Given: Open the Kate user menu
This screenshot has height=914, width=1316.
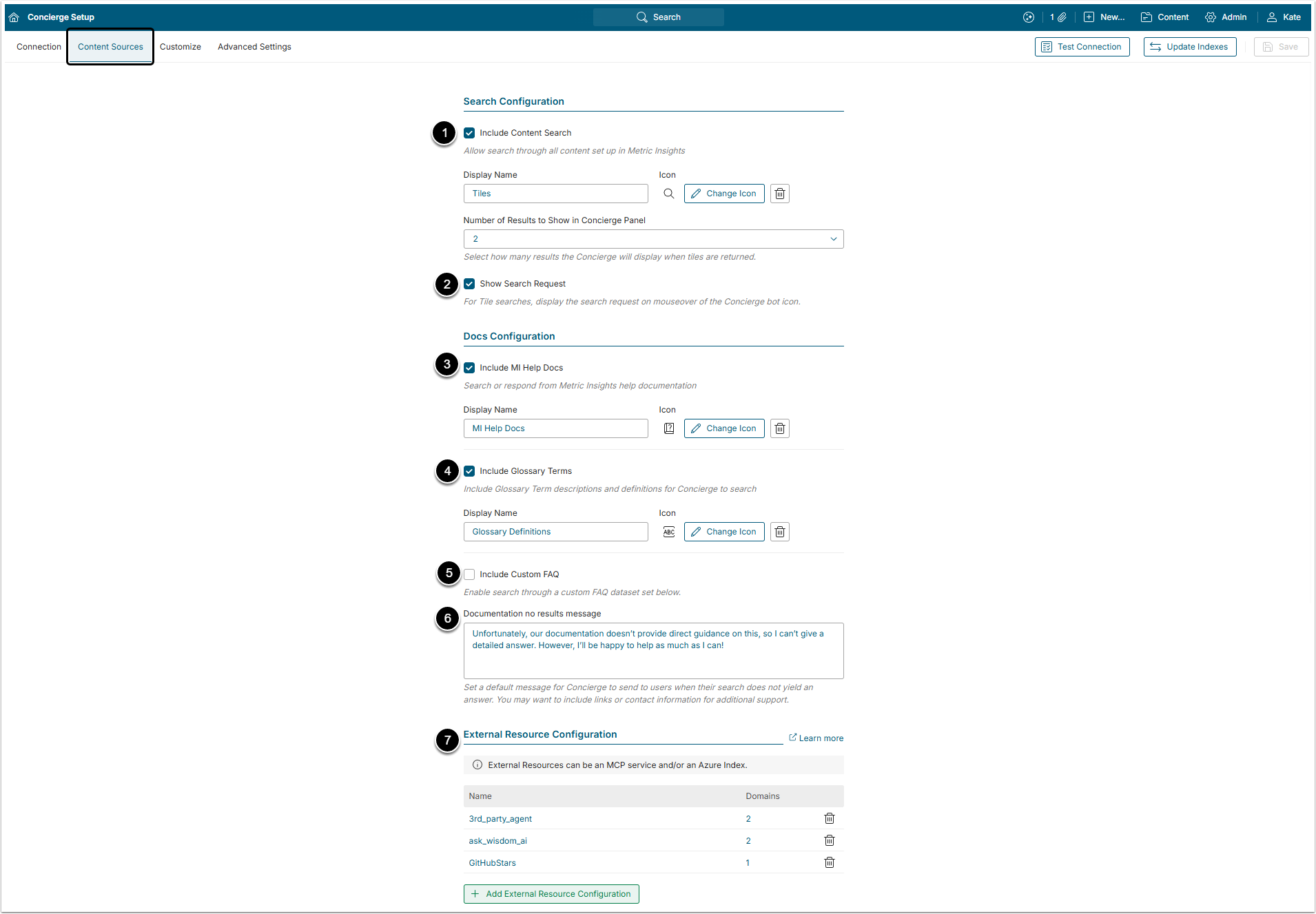Looking at the screenshot, I should tap(1284, 17).
